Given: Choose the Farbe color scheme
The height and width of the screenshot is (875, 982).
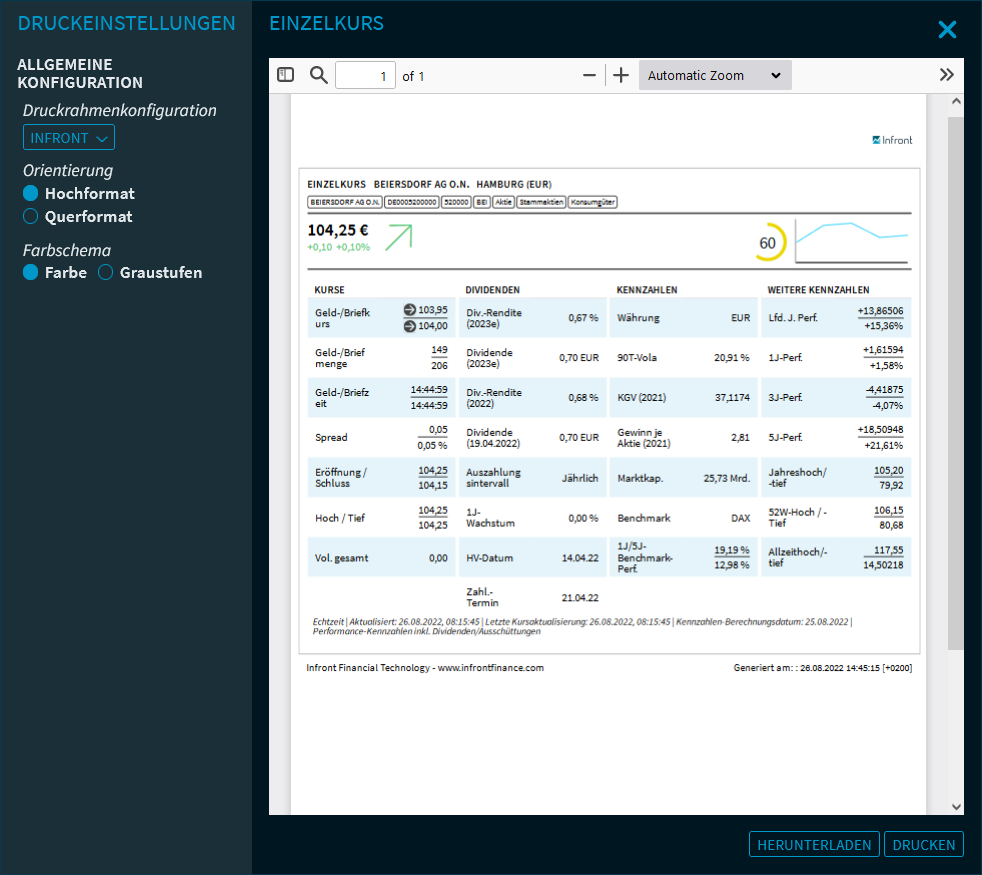Looking at the screenshot, I should [x=31, y=273].
